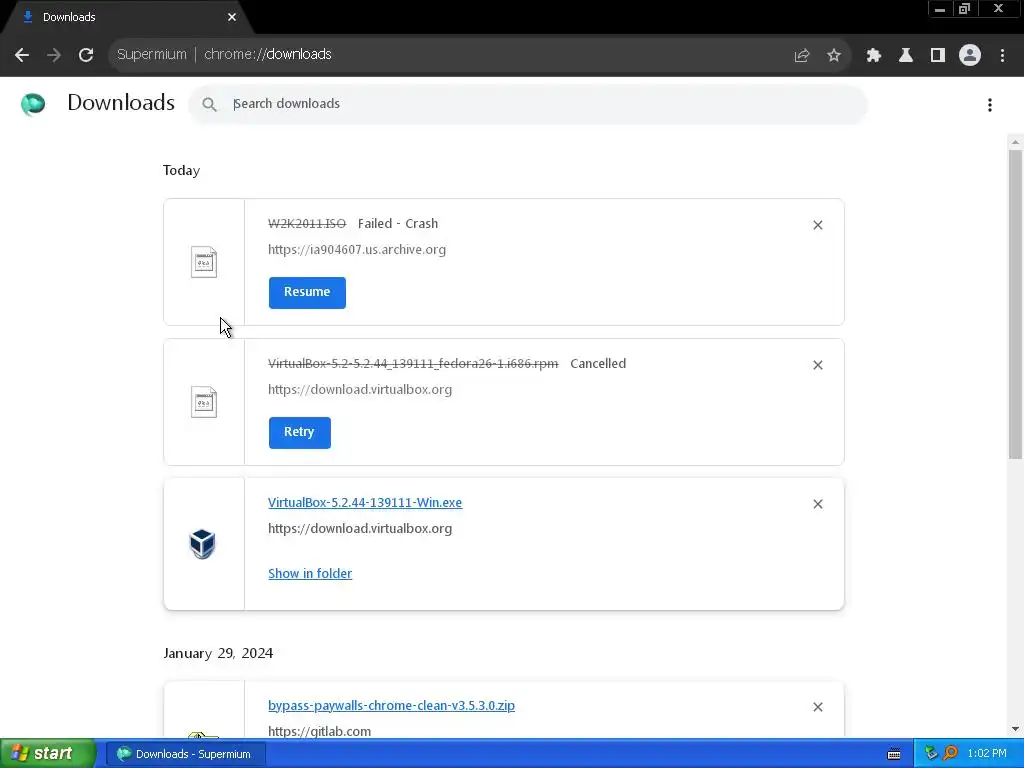
Task: Click the forward navigation arrow
Action: click(54, 55)
